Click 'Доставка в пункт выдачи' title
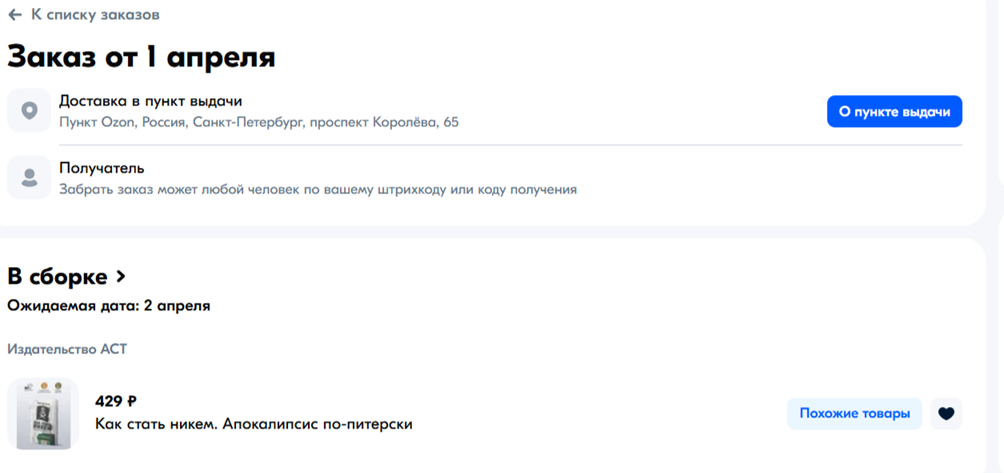Screen dimensions: 1004x473 coord(150,101)
